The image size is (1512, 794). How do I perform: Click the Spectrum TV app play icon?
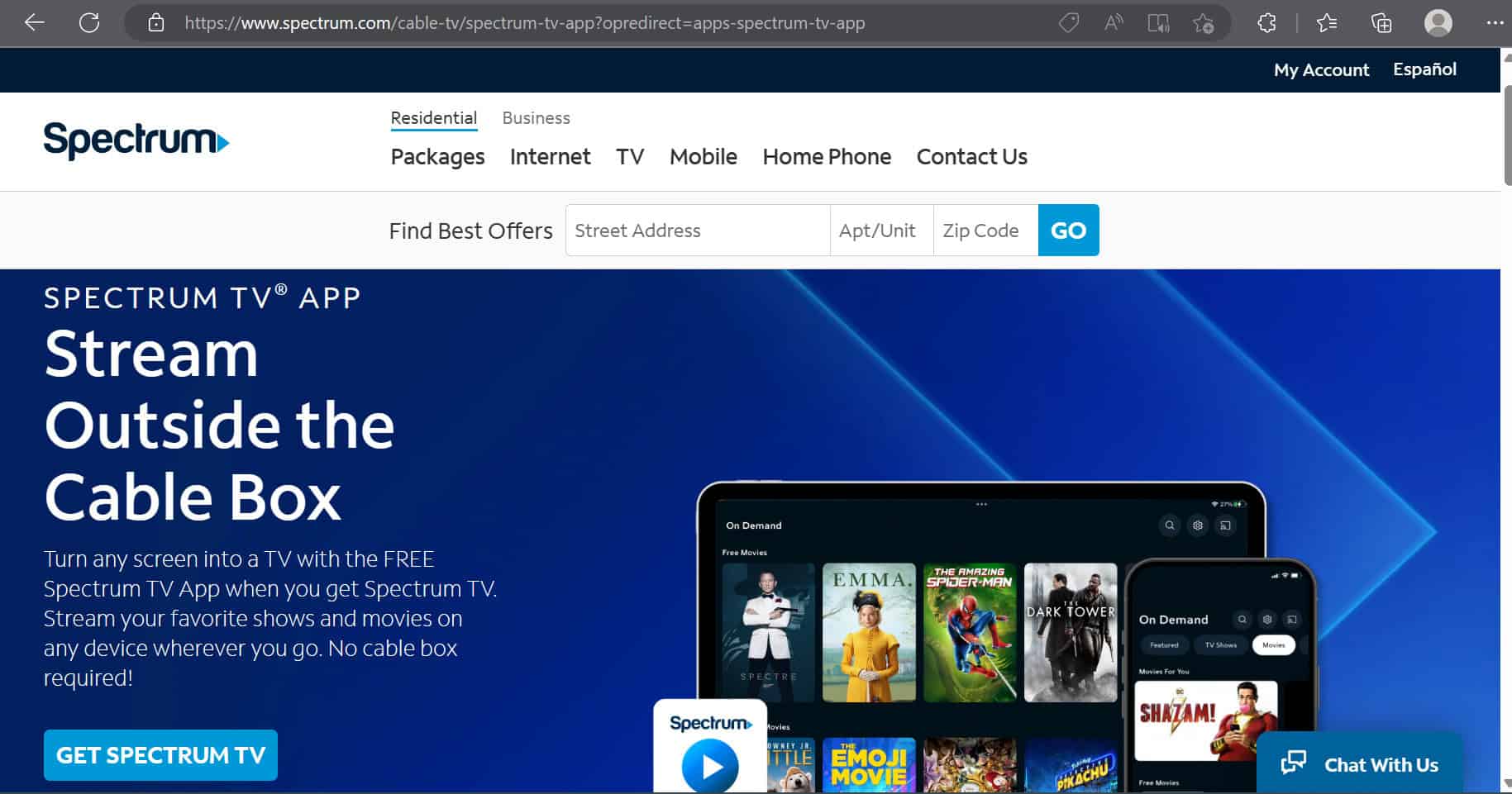coord(710,766)
